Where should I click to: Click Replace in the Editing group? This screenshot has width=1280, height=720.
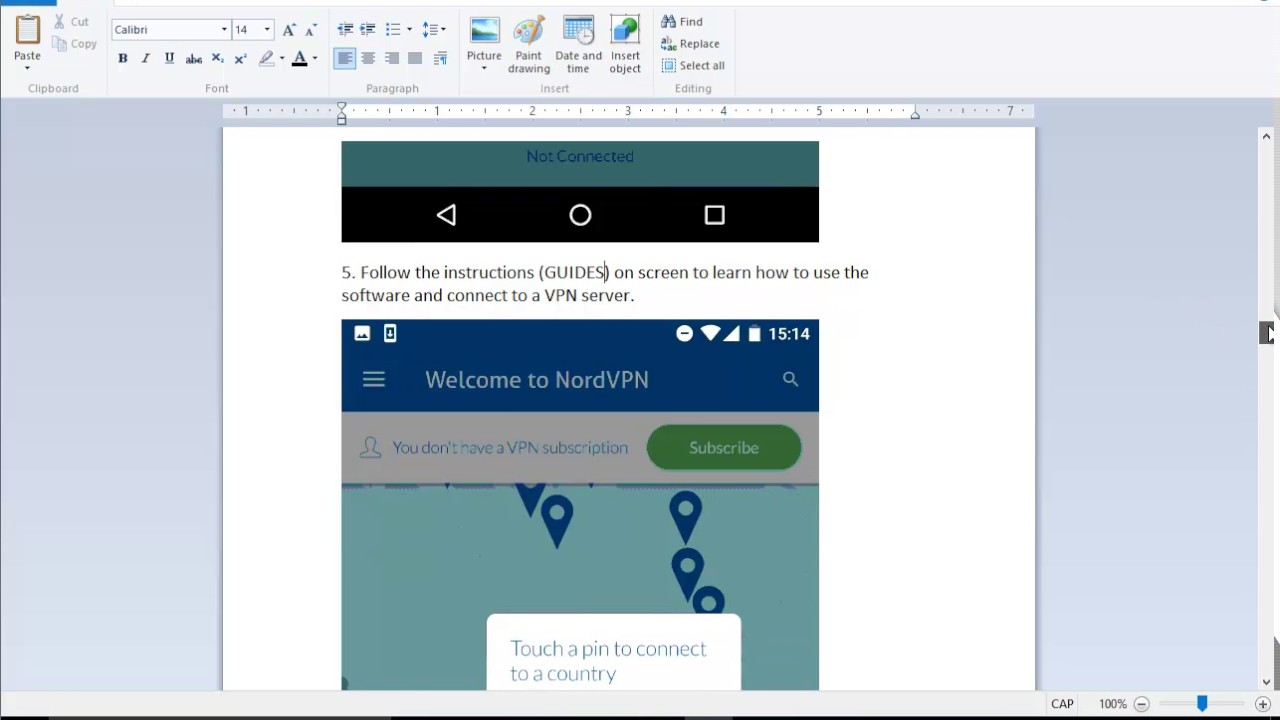click(690, 44)
